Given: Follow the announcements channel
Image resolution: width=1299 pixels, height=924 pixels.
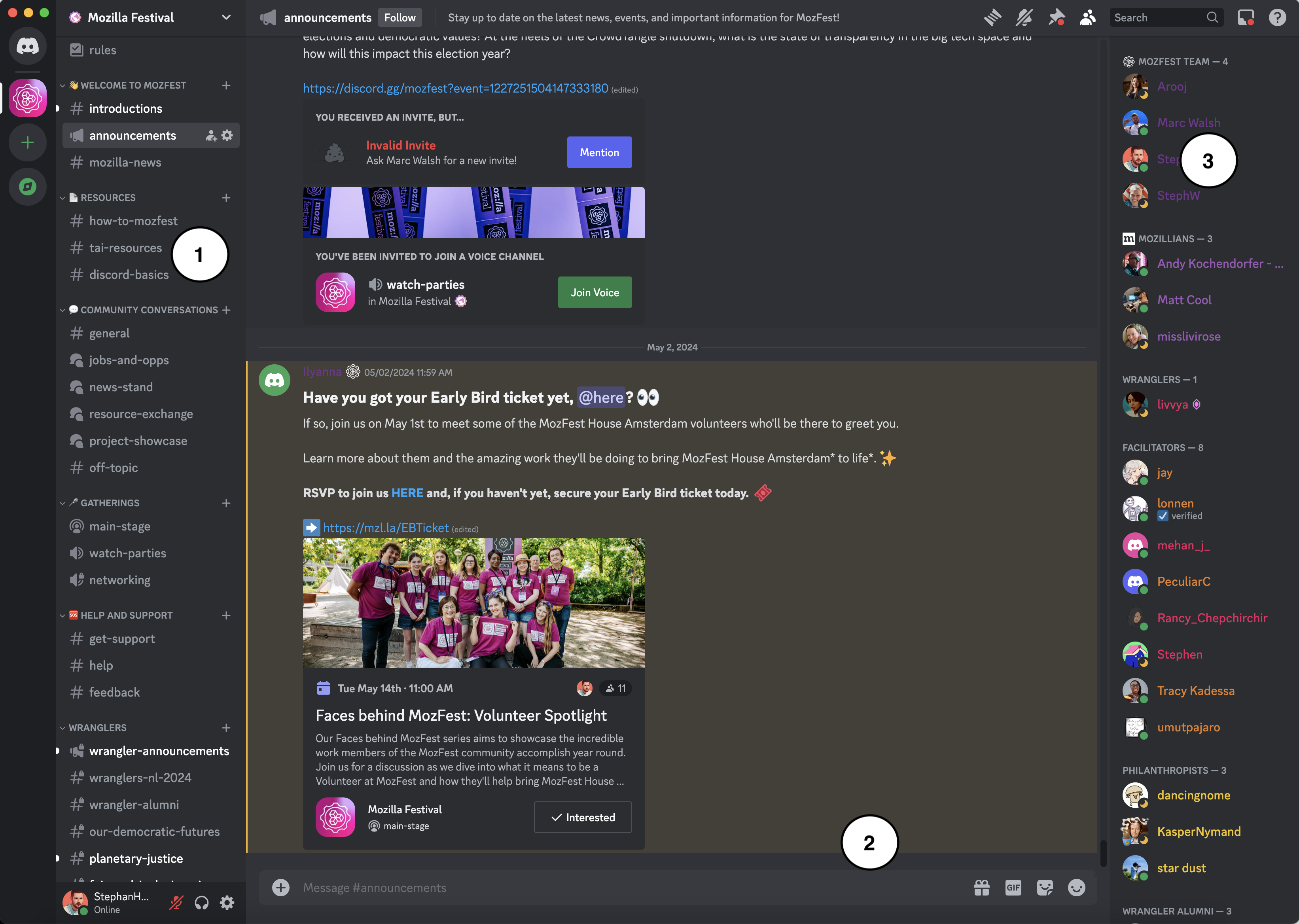Looking at the screenshot, I should point(400,18).
